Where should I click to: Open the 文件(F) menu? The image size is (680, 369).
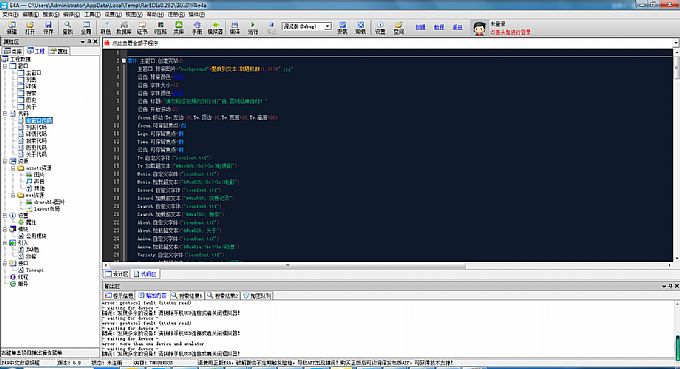tap(10, 14)
